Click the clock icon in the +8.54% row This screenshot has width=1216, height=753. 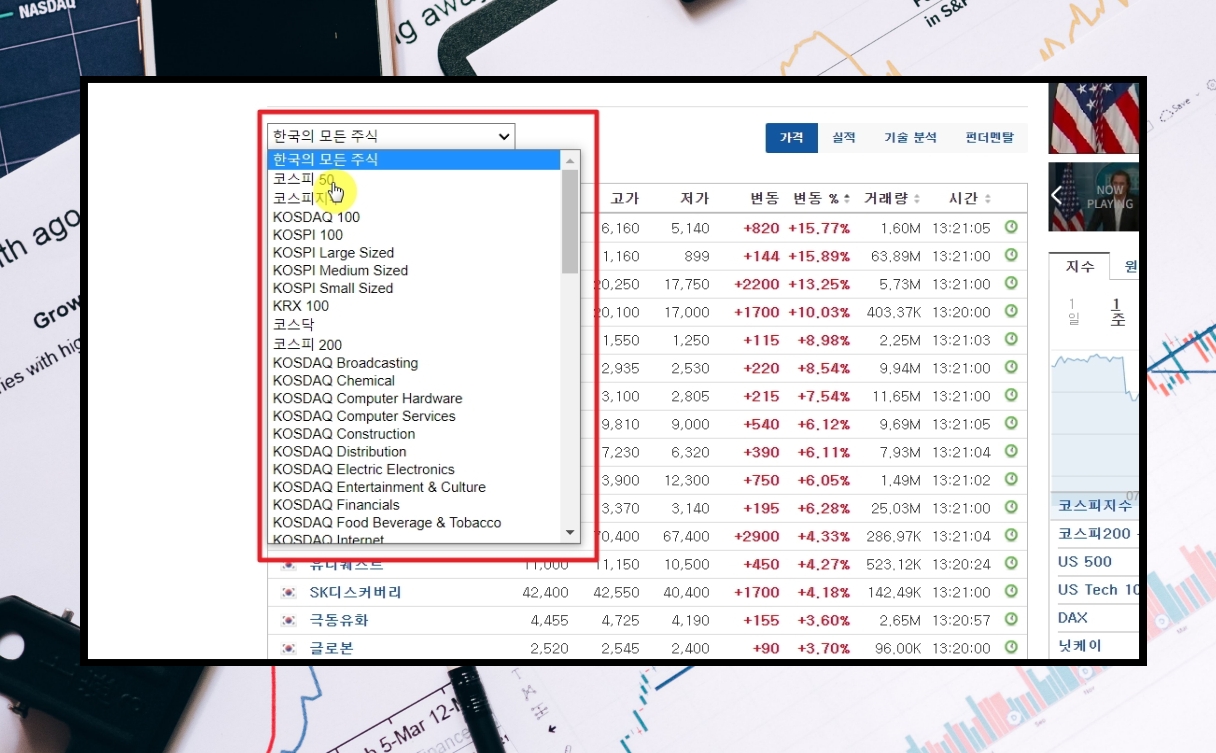coord(1011,368)
